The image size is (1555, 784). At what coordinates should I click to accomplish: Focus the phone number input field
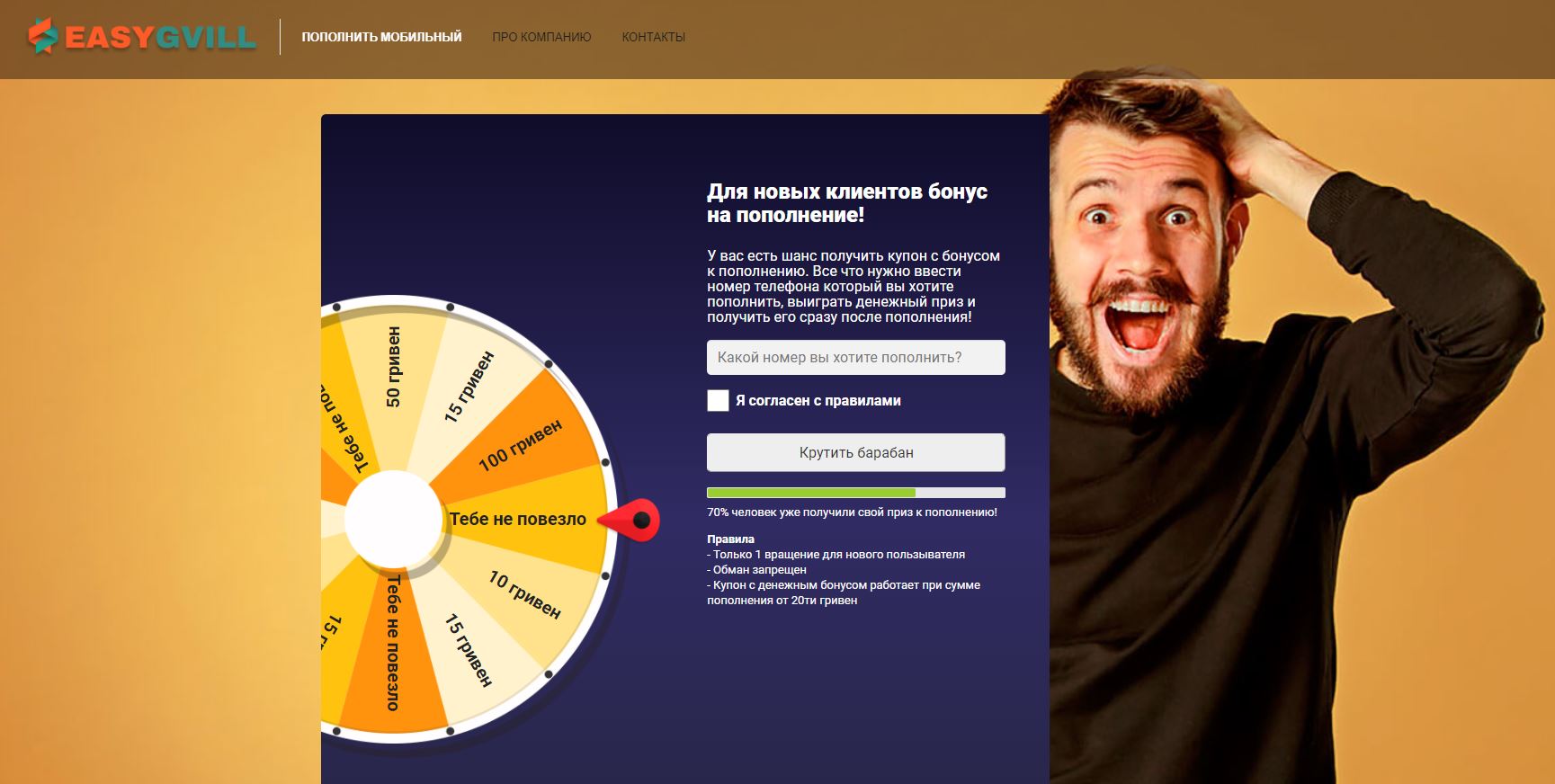point(856,357)
